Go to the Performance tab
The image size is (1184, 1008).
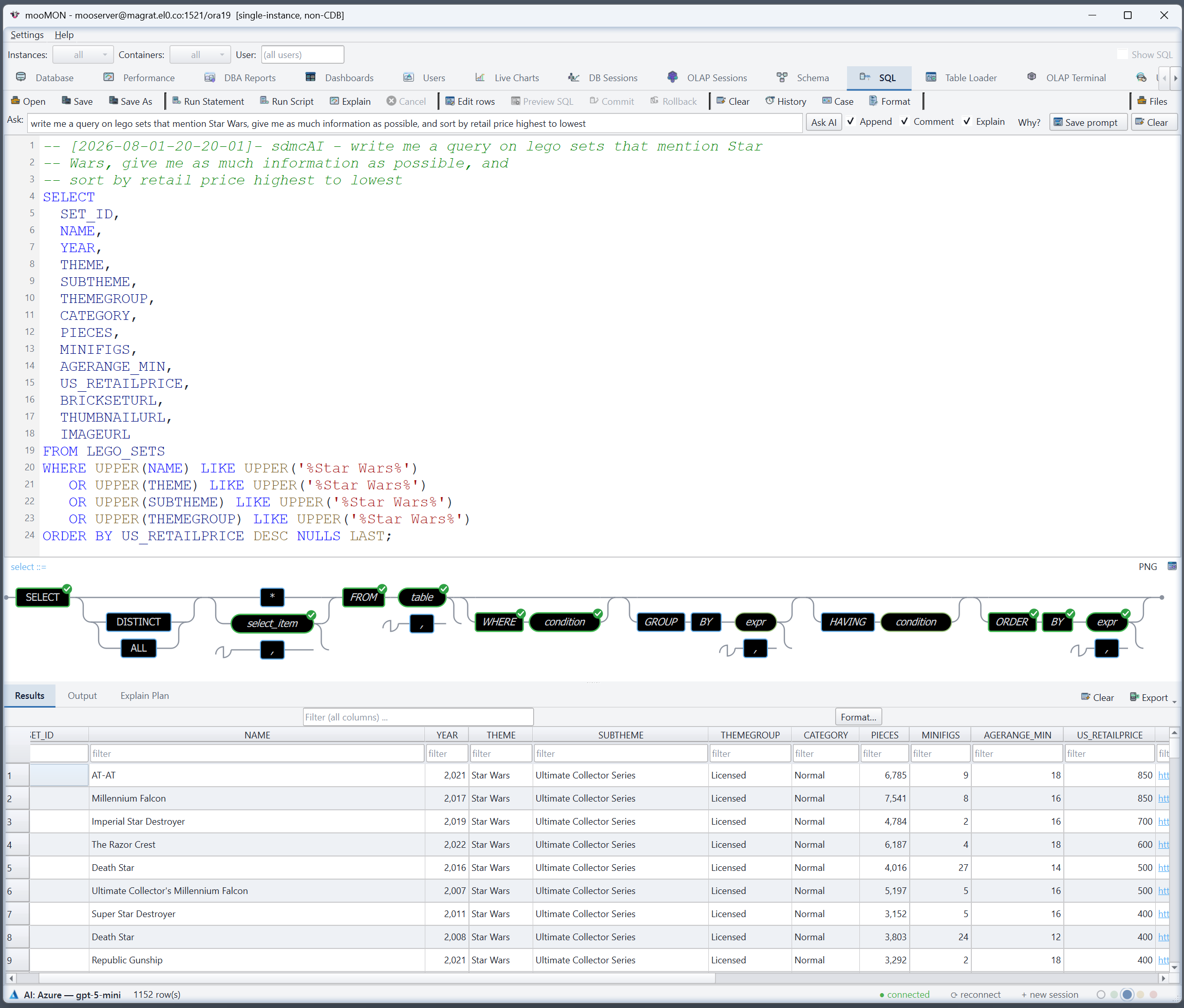[139, 78]
